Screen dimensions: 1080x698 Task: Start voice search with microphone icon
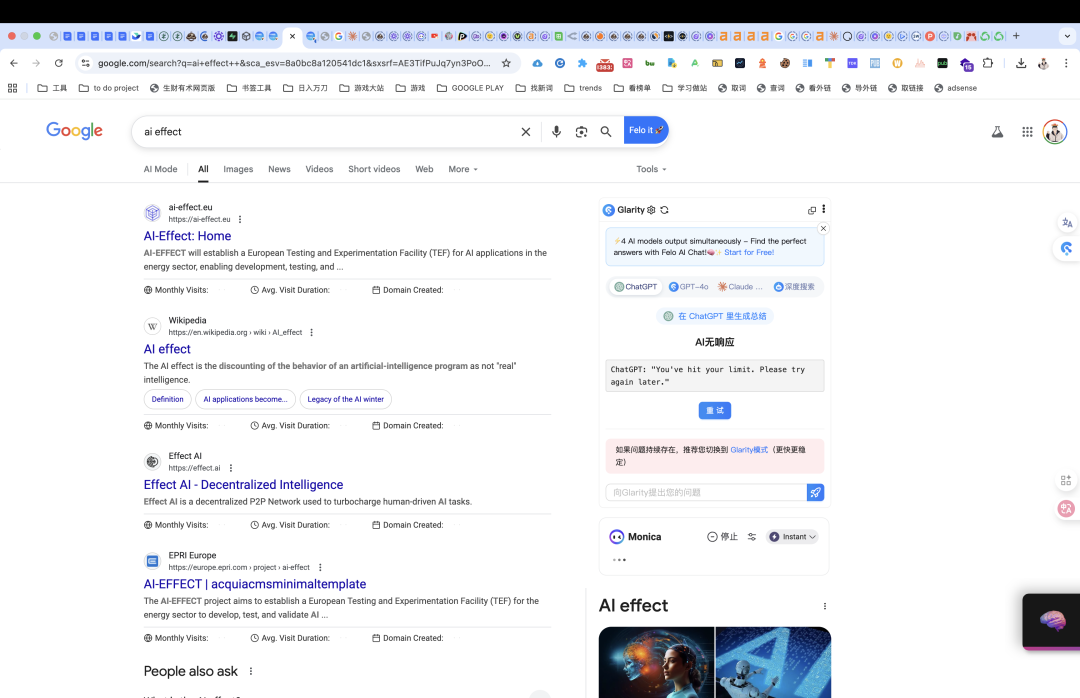pos(557,132)
